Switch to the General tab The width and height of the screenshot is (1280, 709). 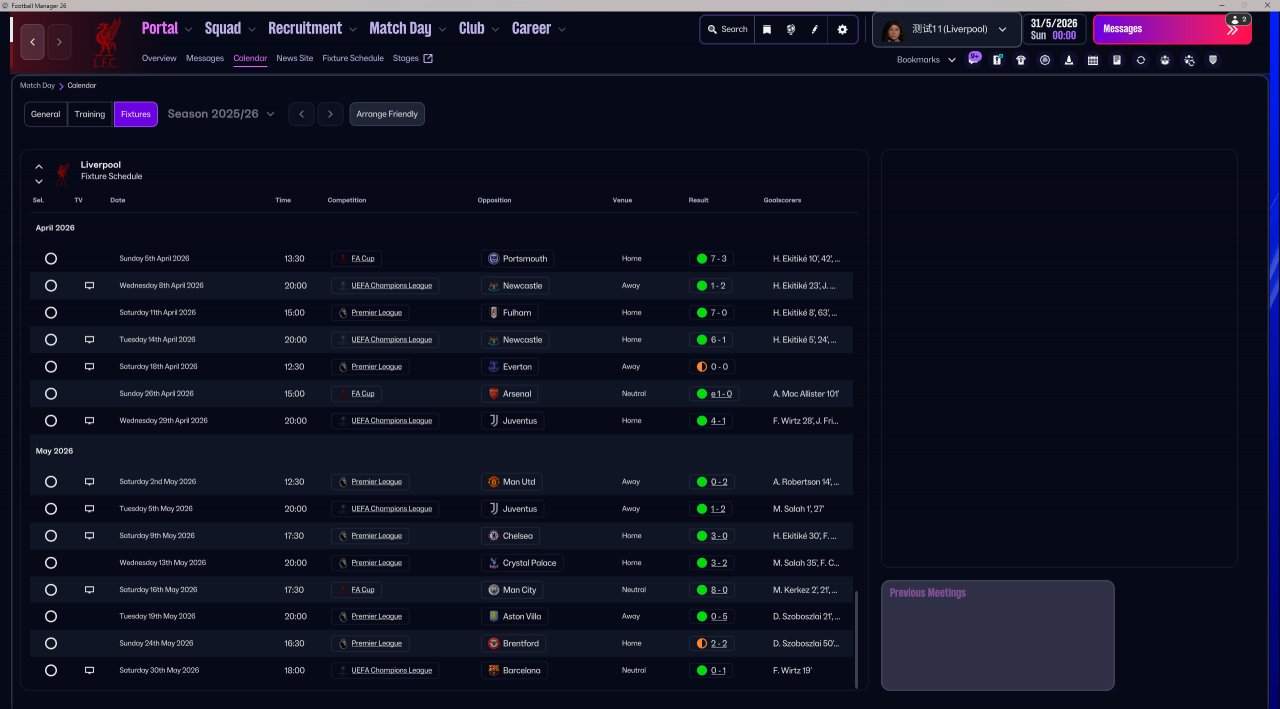(45, 114)
